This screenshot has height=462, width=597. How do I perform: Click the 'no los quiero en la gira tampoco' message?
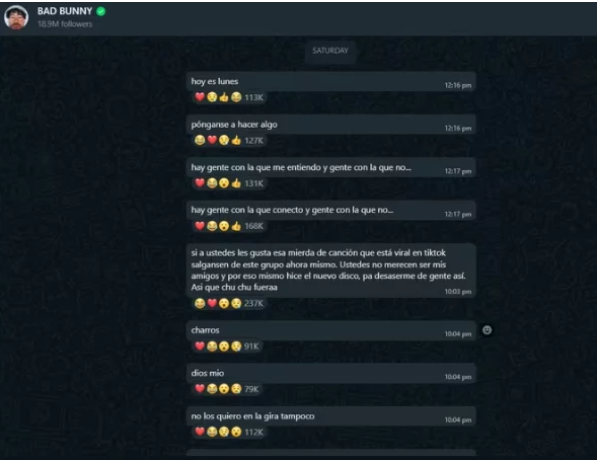click(x=331, y=416)
